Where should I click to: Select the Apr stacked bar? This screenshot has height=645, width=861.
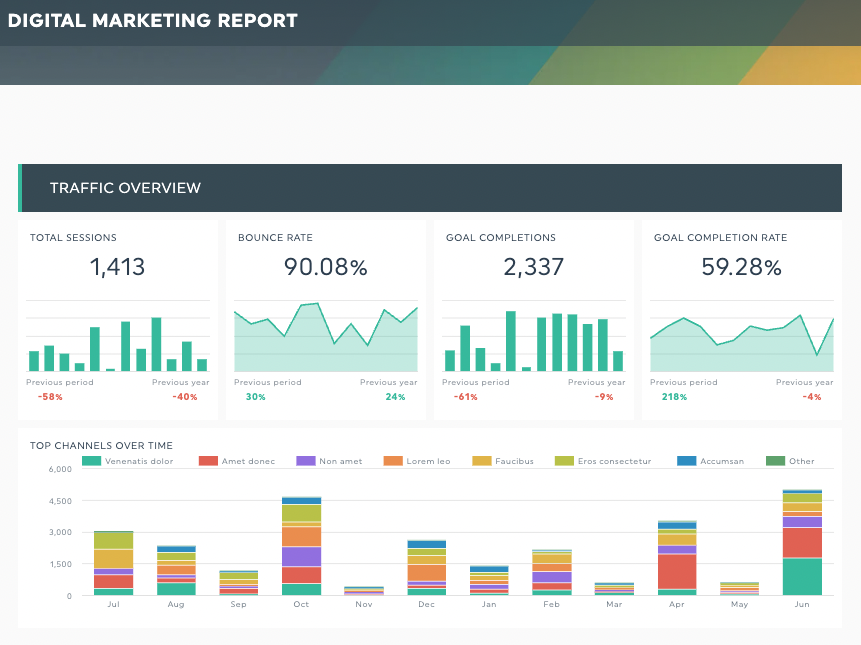[x=677, y=558]
